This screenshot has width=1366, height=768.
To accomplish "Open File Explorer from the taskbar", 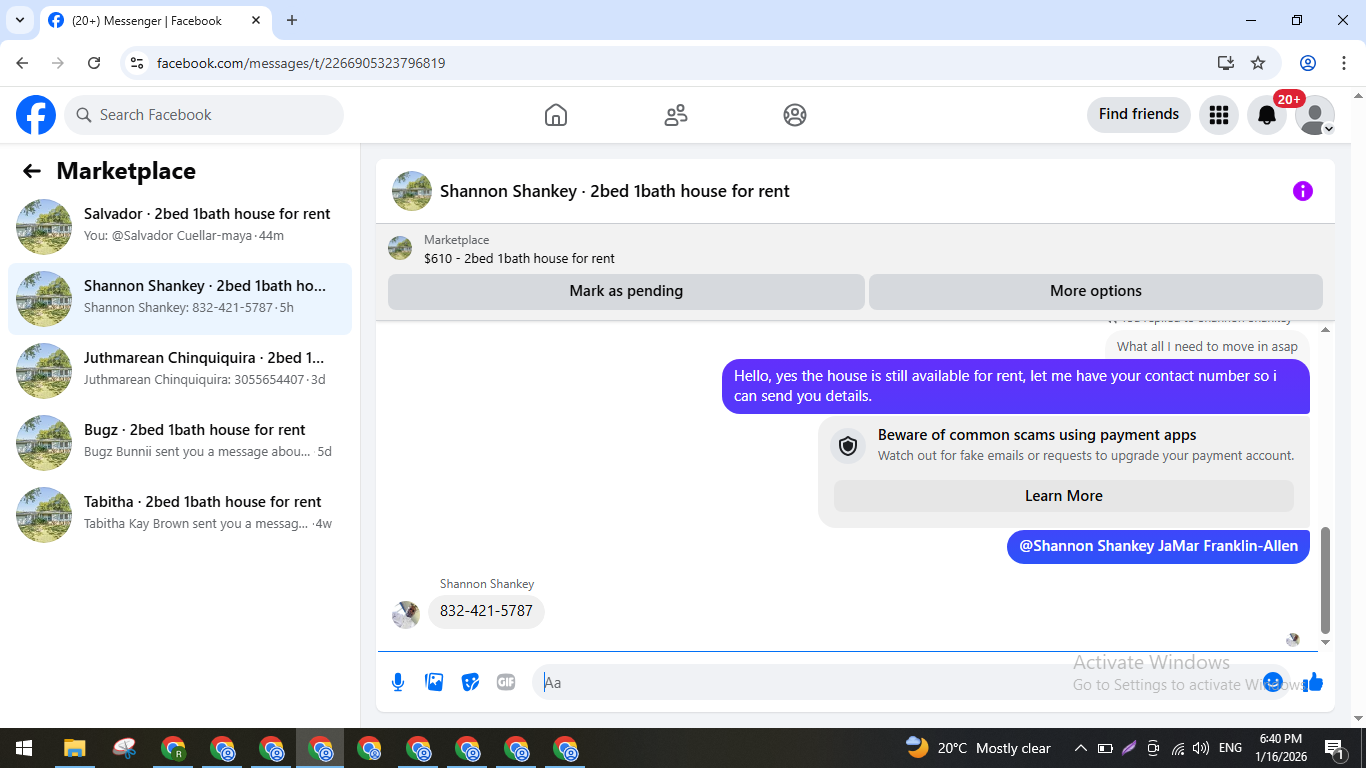I will 74,748.
